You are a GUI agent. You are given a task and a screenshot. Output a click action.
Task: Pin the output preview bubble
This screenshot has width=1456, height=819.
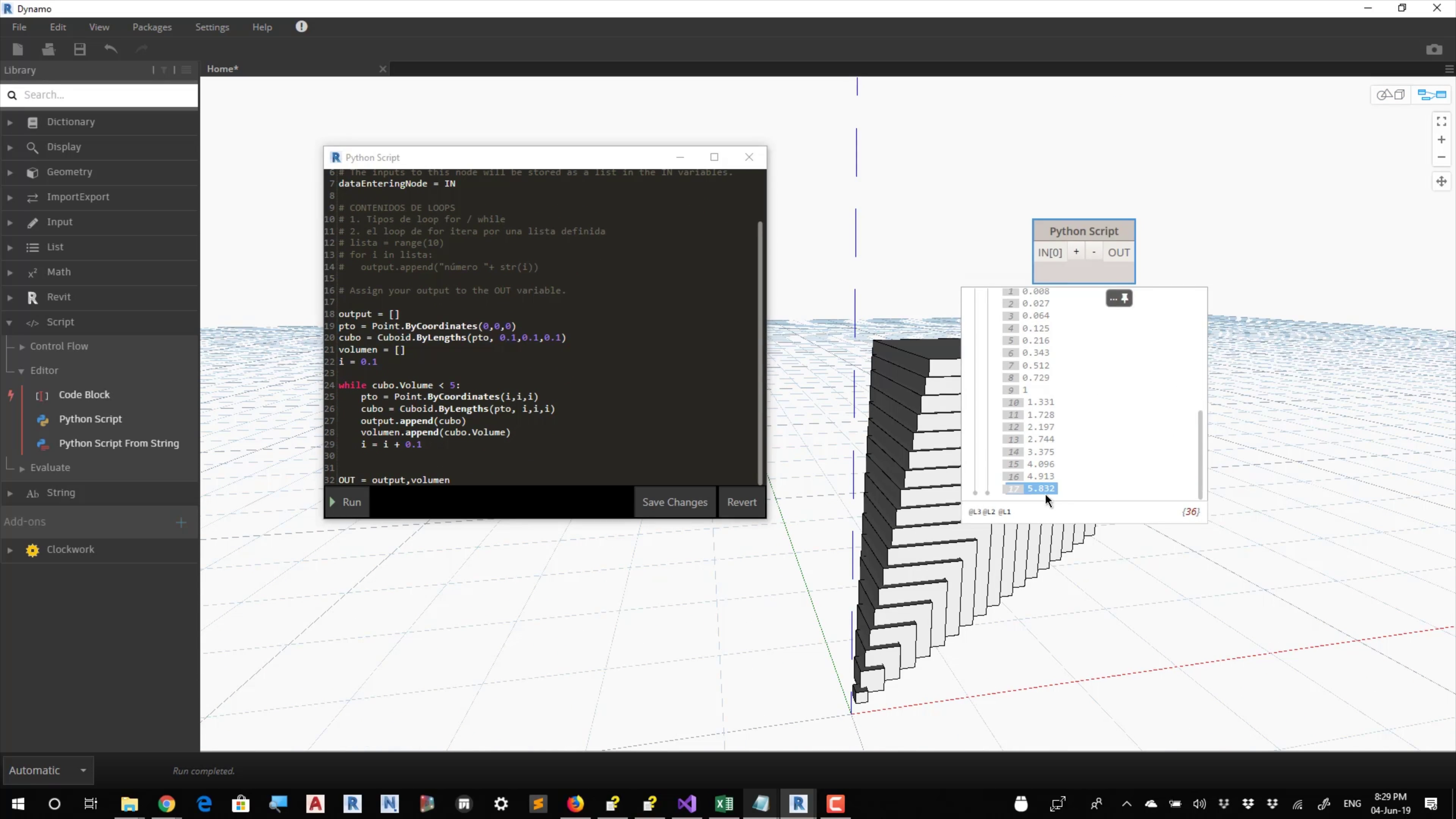(1125, 298)
